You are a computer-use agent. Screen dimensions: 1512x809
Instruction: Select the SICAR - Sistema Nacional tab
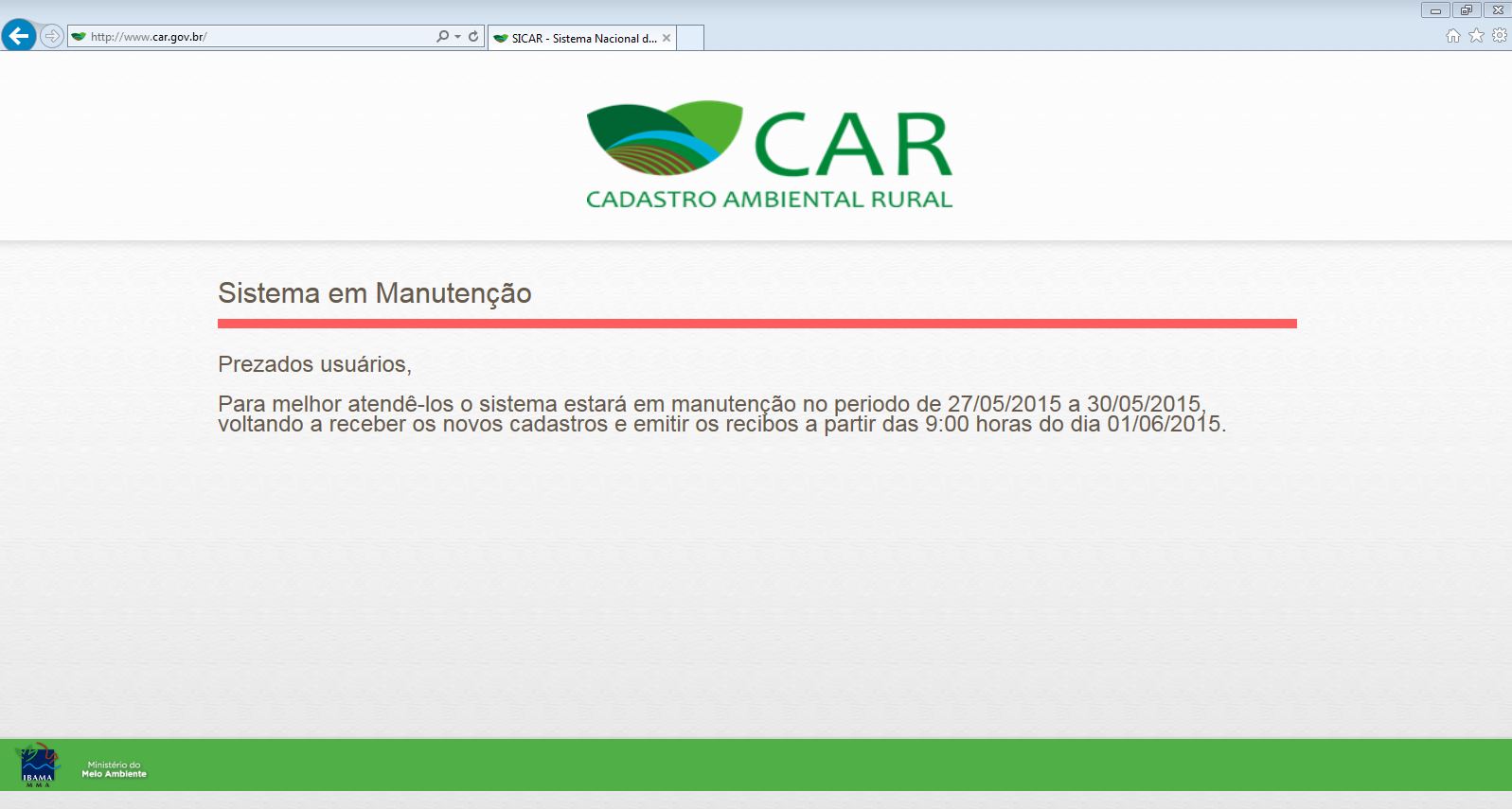coord(582,38)
